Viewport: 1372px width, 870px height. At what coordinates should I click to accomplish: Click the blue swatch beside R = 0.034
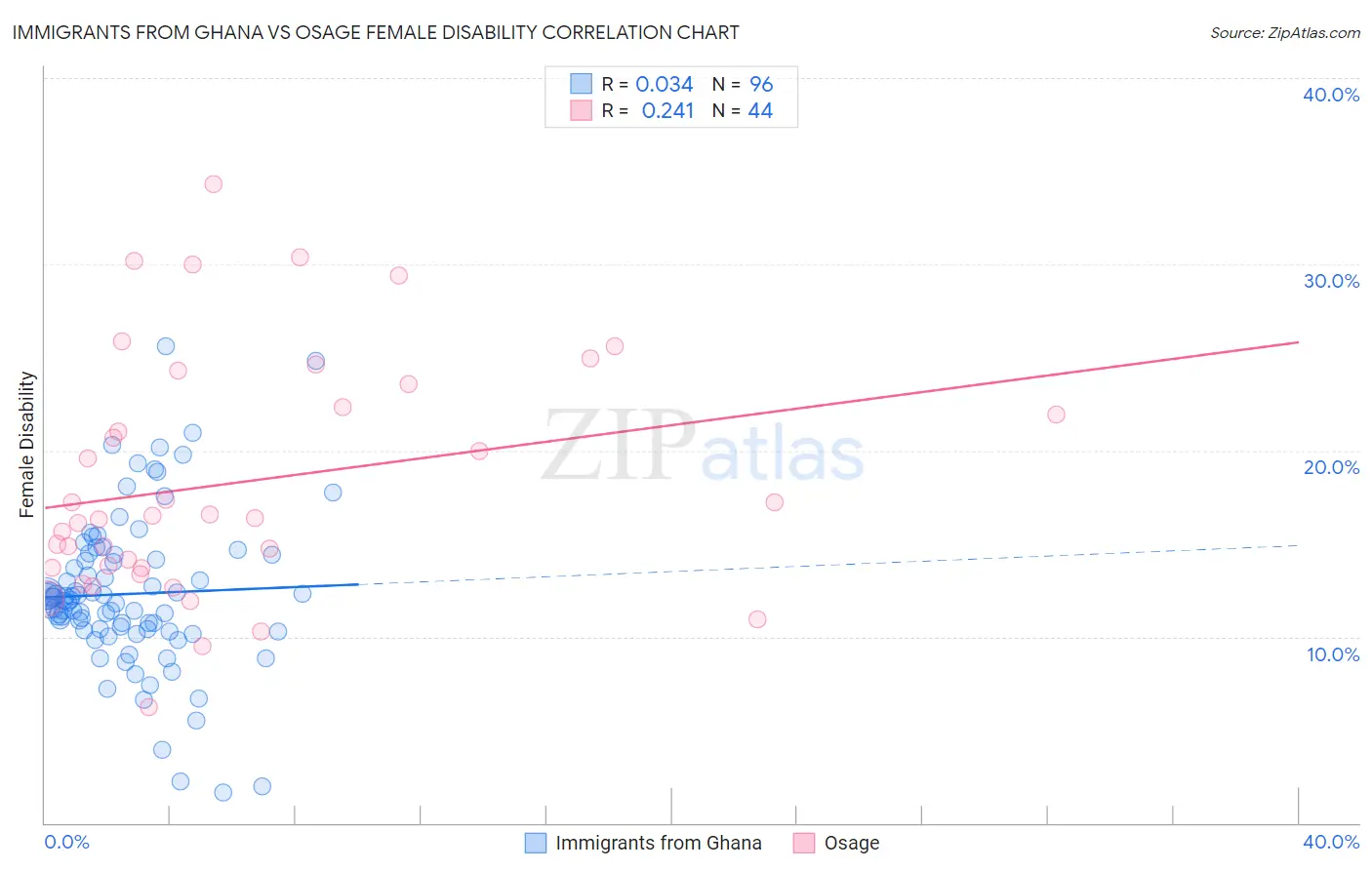coord(582,84)
